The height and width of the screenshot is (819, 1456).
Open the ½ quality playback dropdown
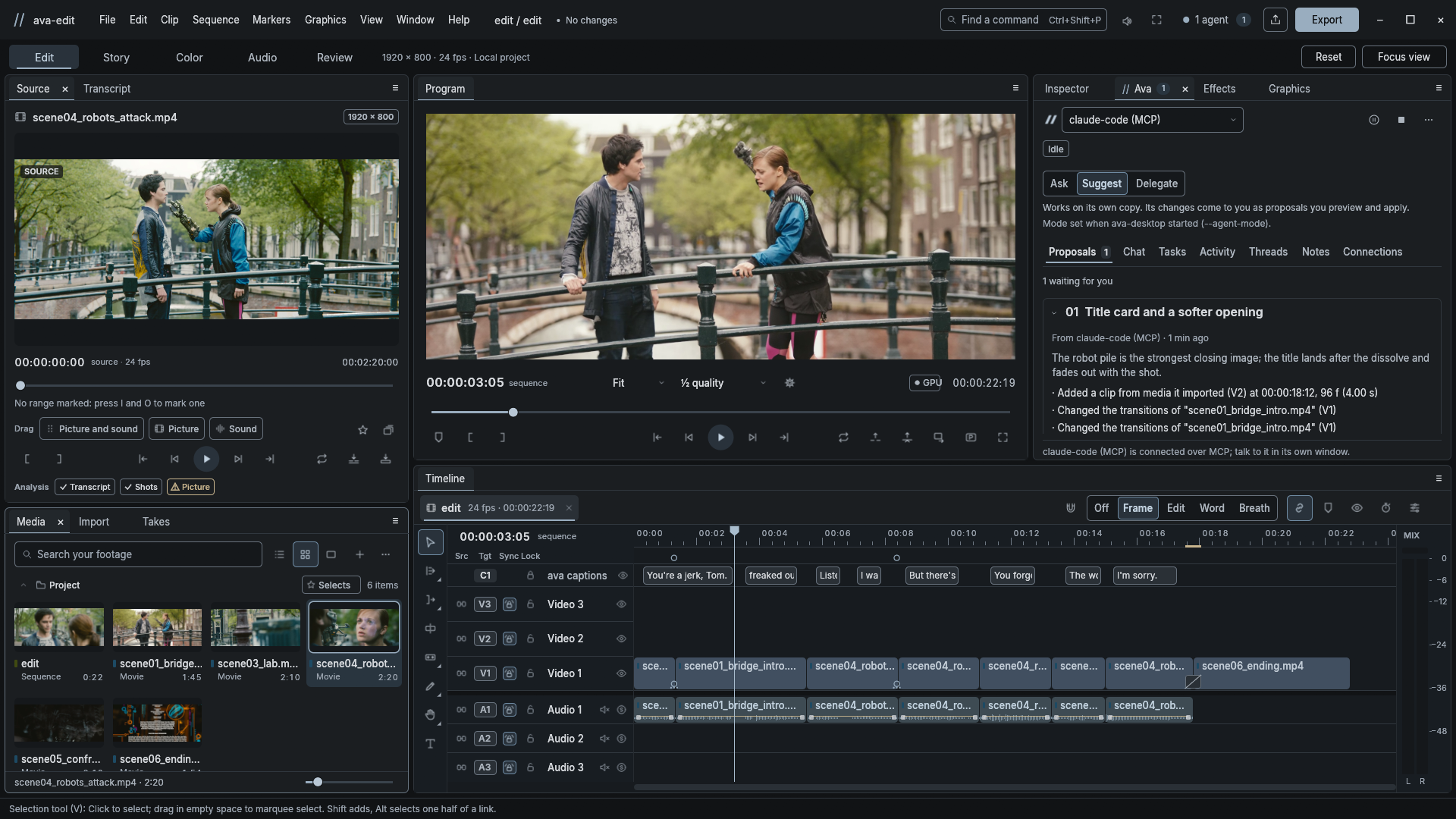723,383
